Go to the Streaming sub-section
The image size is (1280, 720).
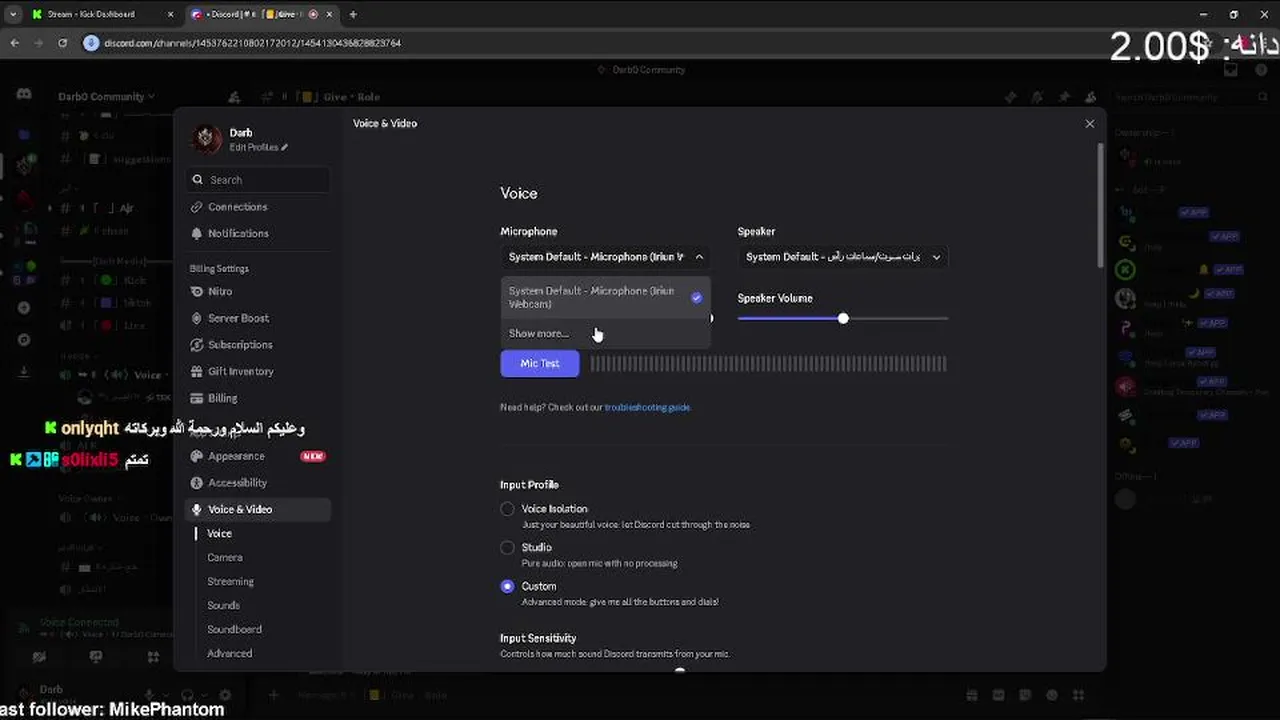tap(231, 582)
